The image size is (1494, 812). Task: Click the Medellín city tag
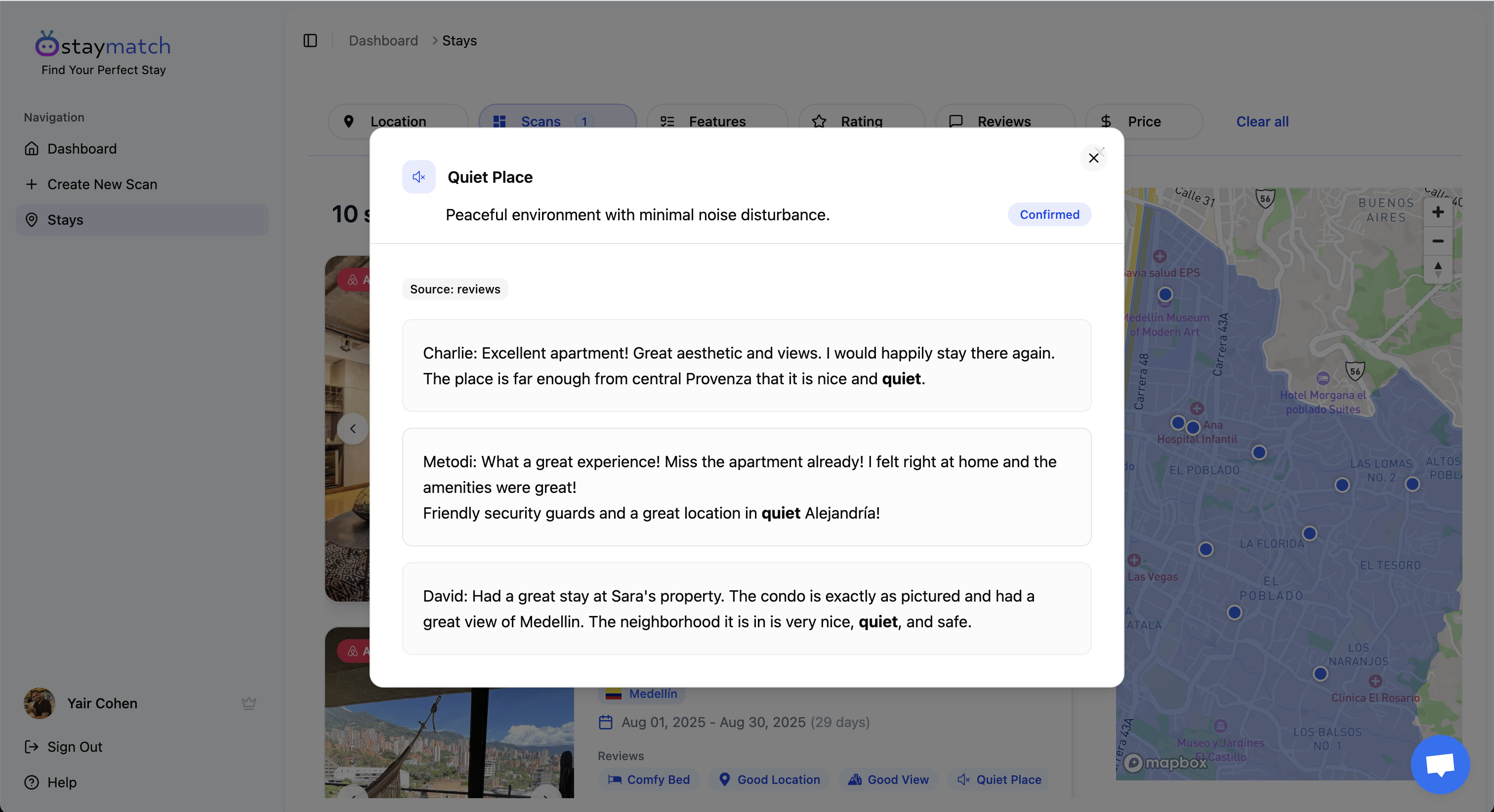tap(641, 693)
